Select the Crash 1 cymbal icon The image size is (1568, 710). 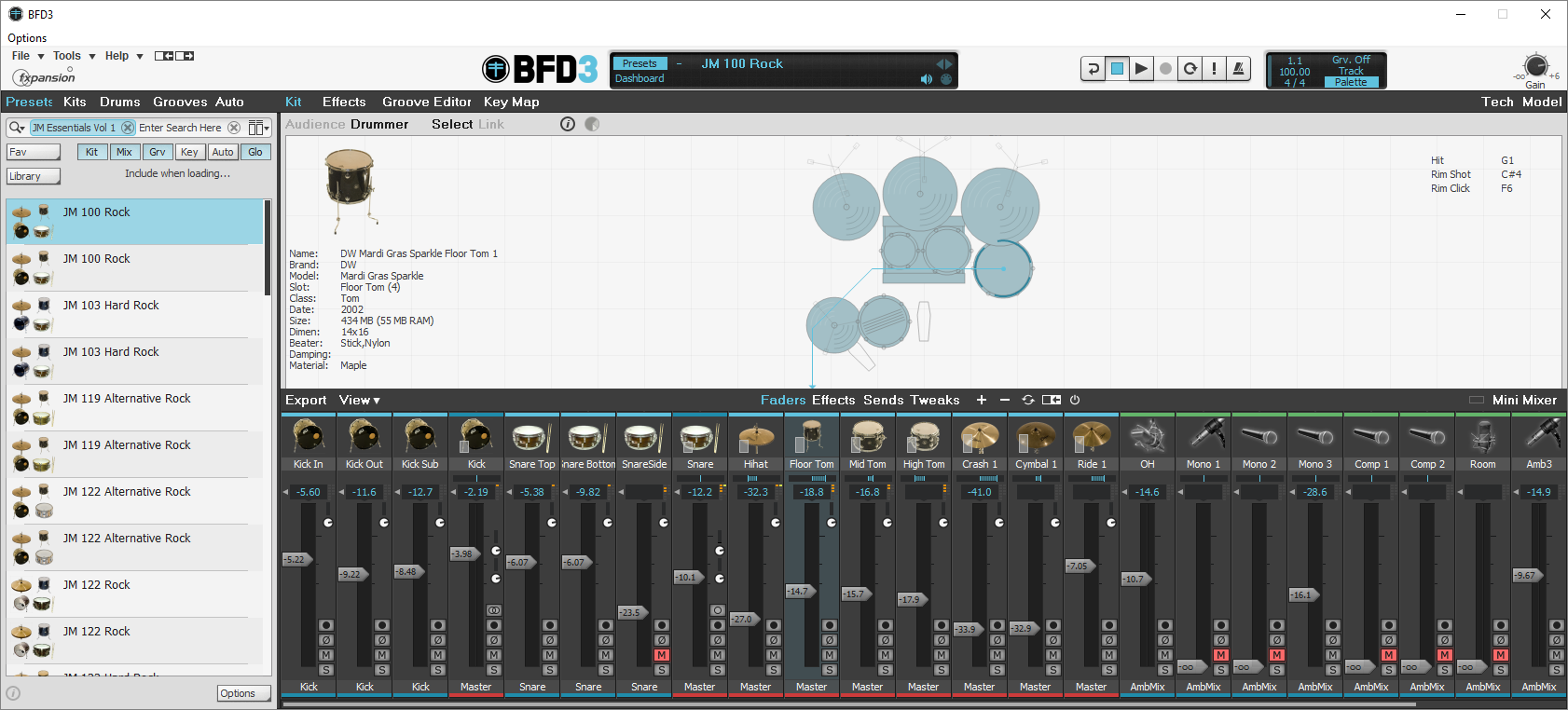coord(980,436)
